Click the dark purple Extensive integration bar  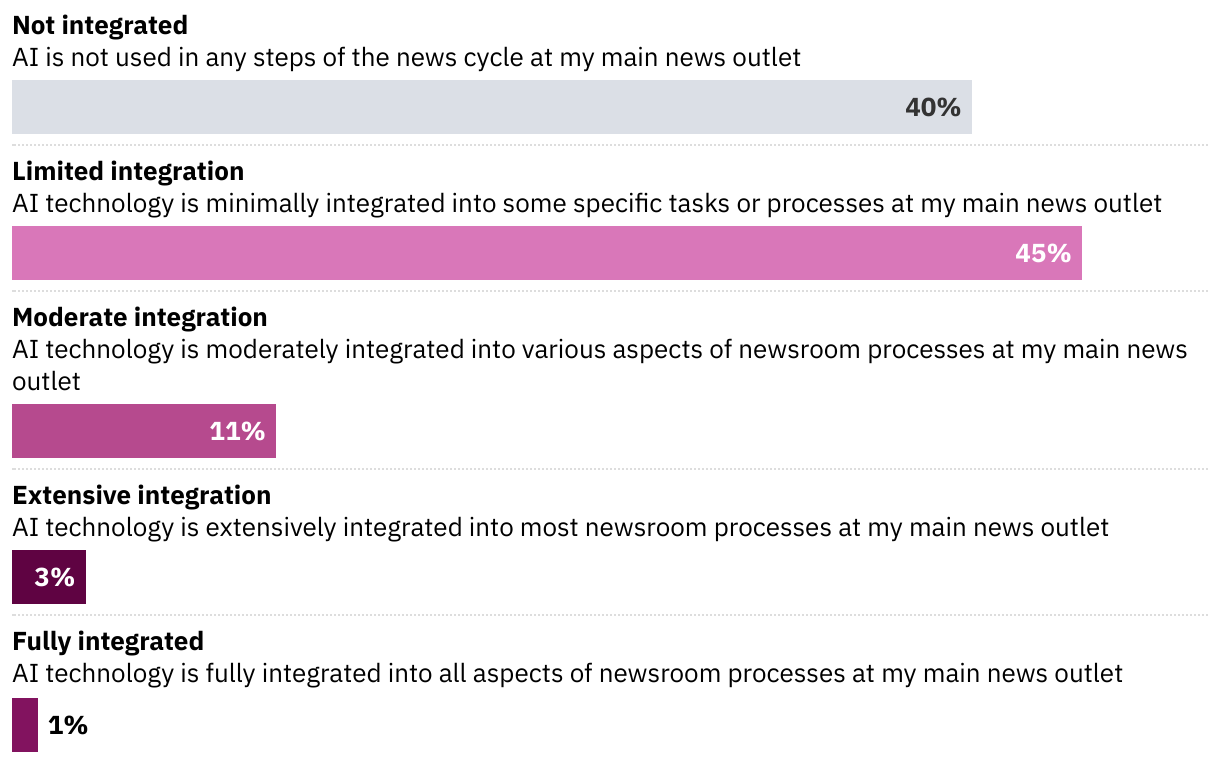pos(23,577)
